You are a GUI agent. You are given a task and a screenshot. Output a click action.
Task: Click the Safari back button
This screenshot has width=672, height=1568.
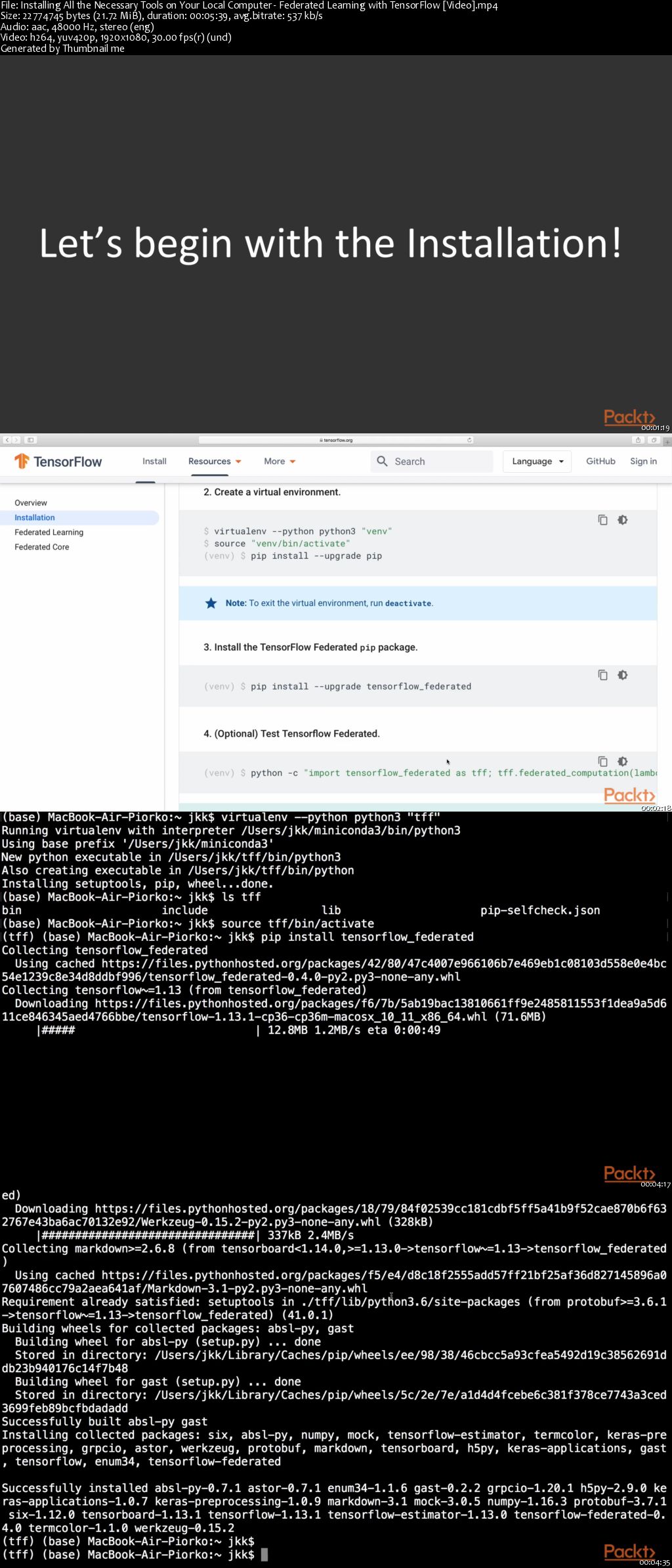point(7,440)
